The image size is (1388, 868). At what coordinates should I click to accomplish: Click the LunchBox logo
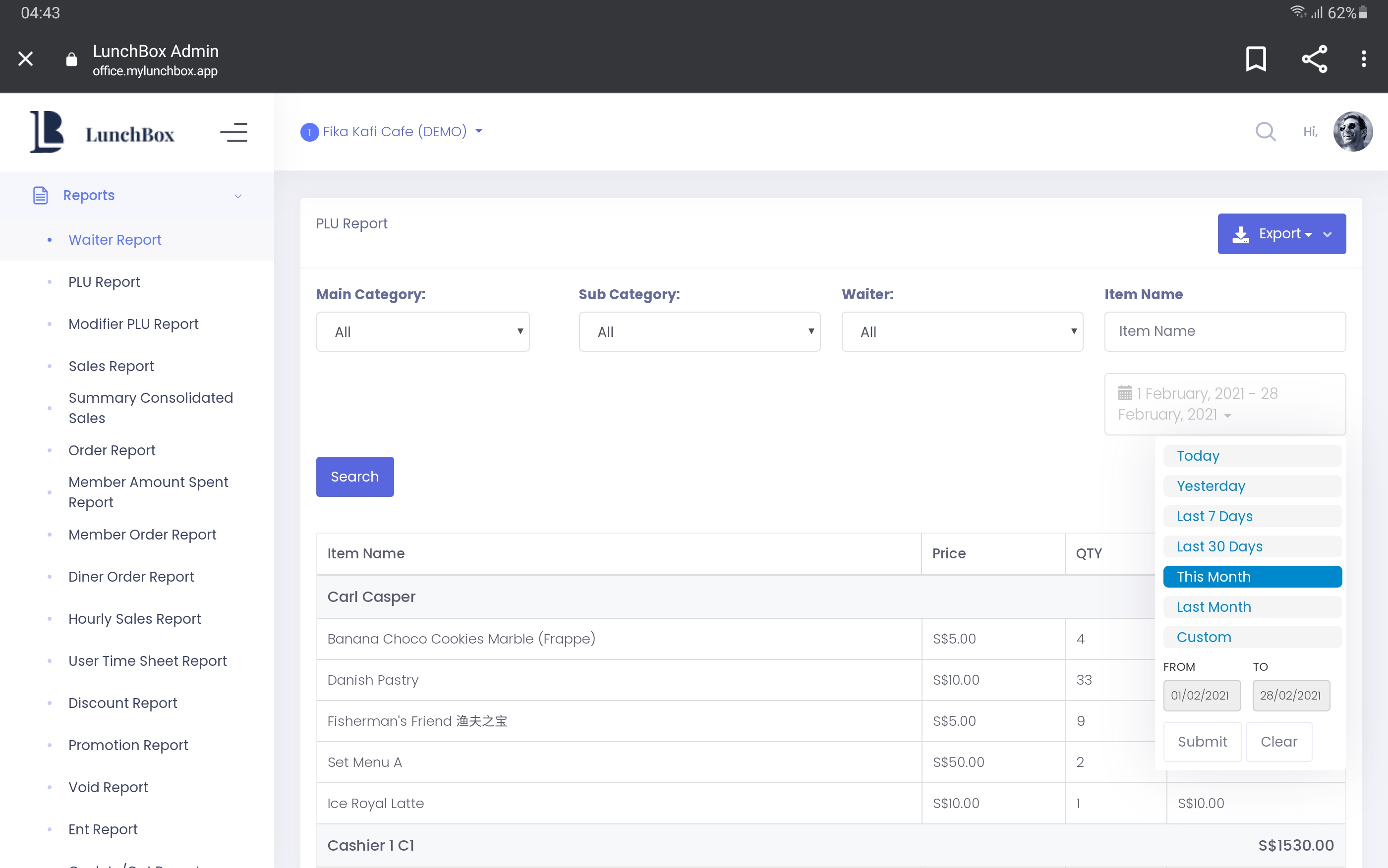point(102,133)
